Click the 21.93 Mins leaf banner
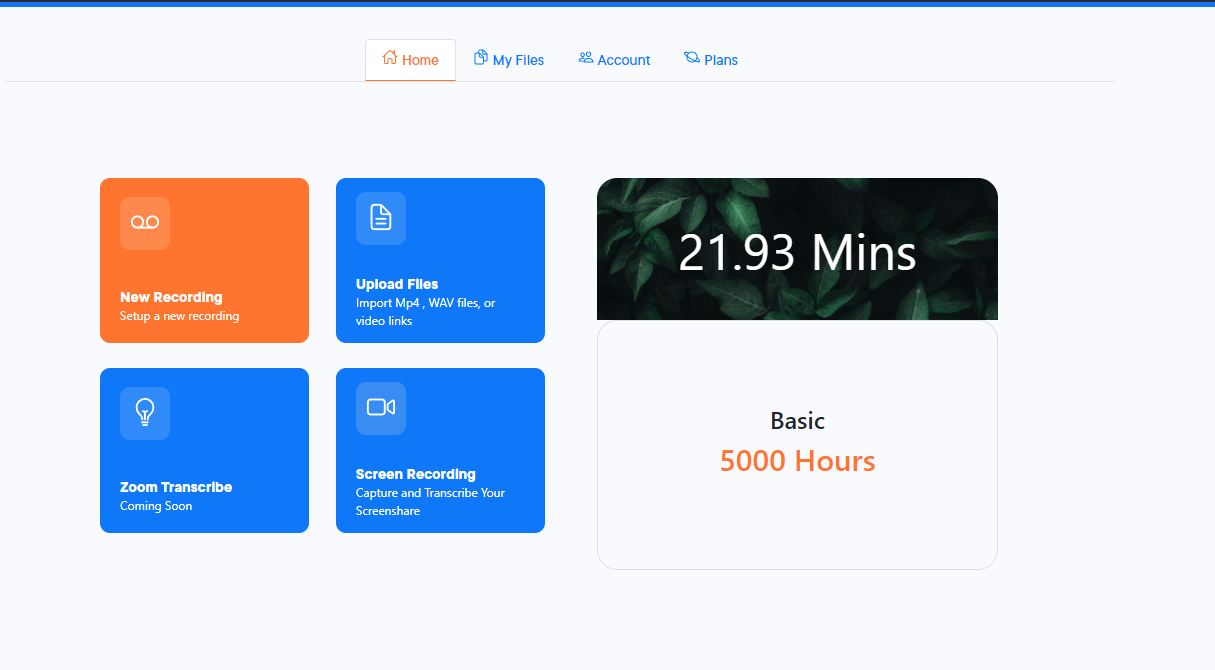Image resolution: width=1215 pixels, height=670 pixels. point(797,249)
